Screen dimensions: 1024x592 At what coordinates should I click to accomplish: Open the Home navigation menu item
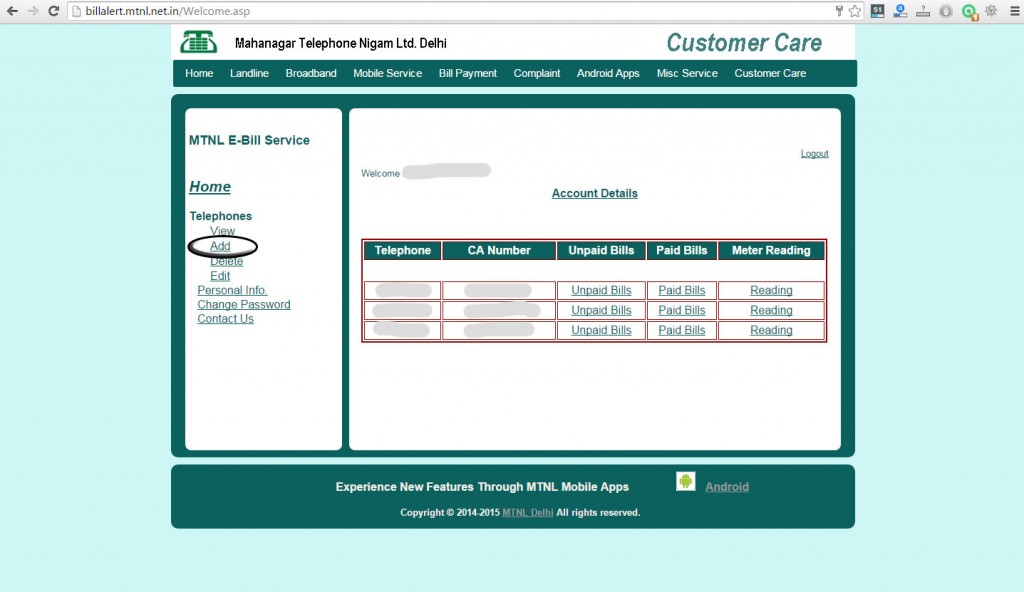199,73
